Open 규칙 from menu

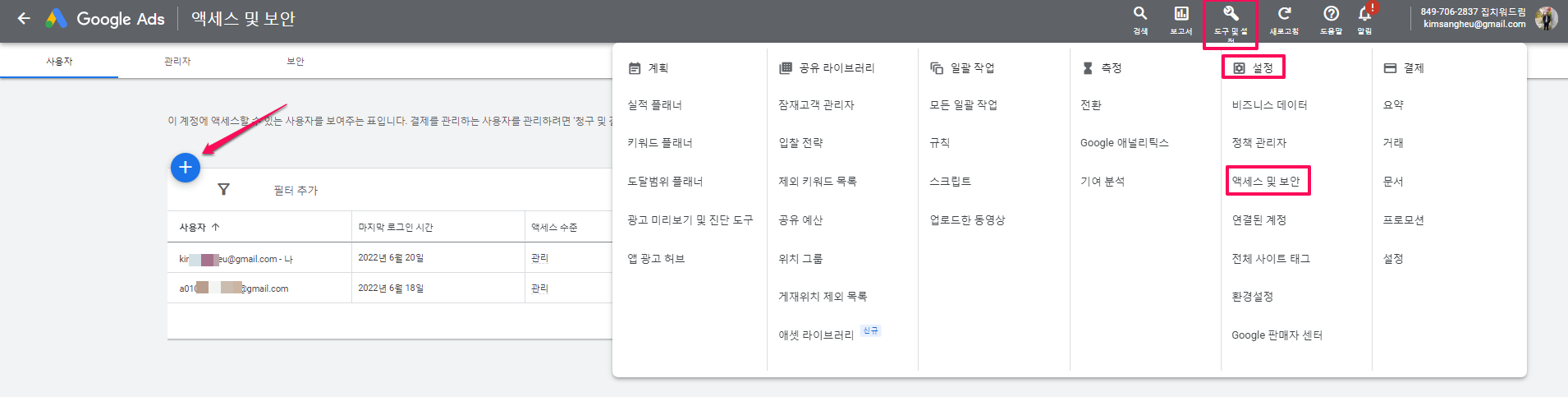(940, 143)
